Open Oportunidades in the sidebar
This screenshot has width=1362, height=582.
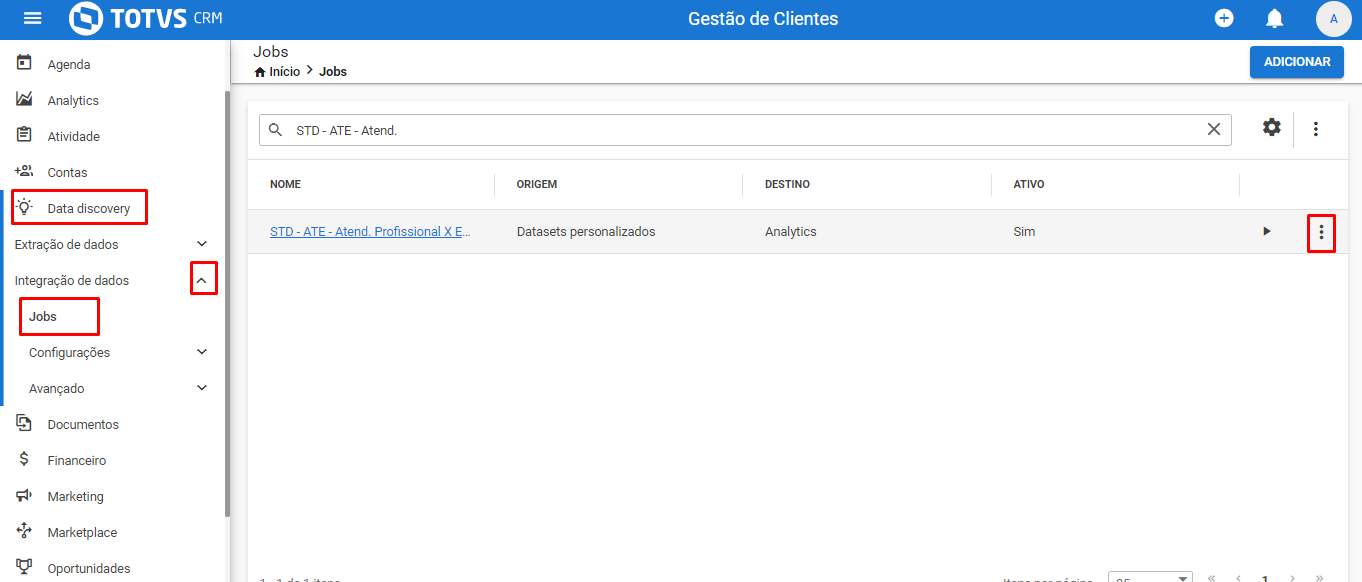coord(89,568)
